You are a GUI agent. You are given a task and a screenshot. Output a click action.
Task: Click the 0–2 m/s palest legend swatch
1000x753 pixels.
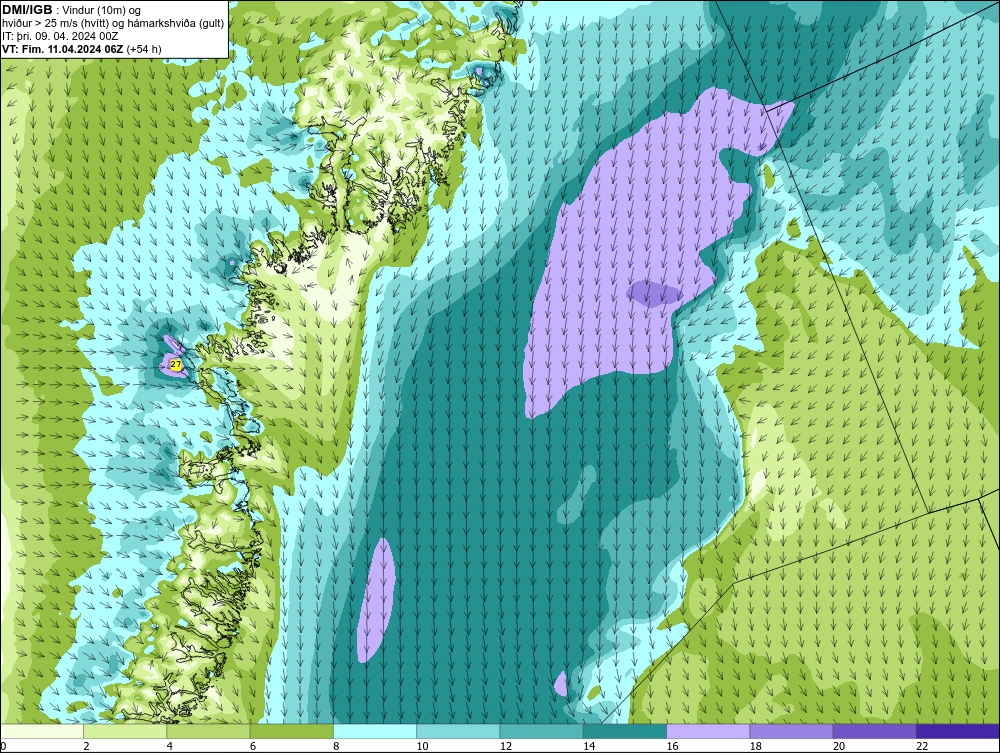pyautogui.click(x=42, y=731)
